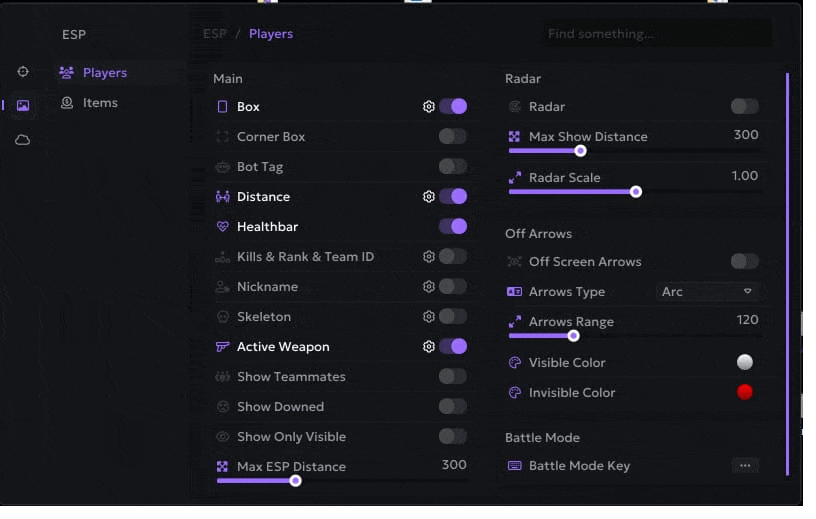This screenshot has height=519, width=816.
Task: Click the crosshair aim icon in sidebar
Action: 23,72
